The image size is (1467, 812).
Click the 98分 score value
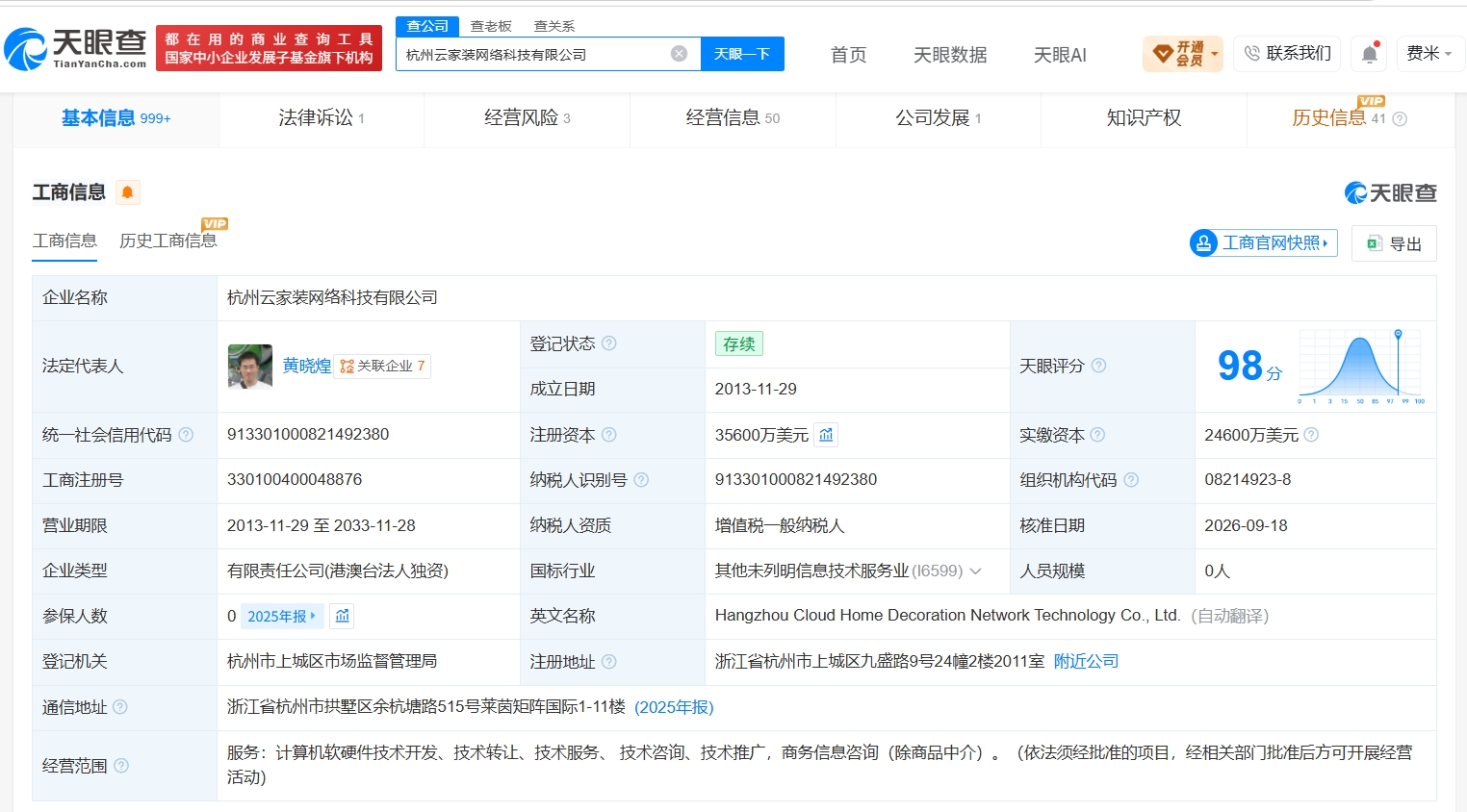[1249, 367]
